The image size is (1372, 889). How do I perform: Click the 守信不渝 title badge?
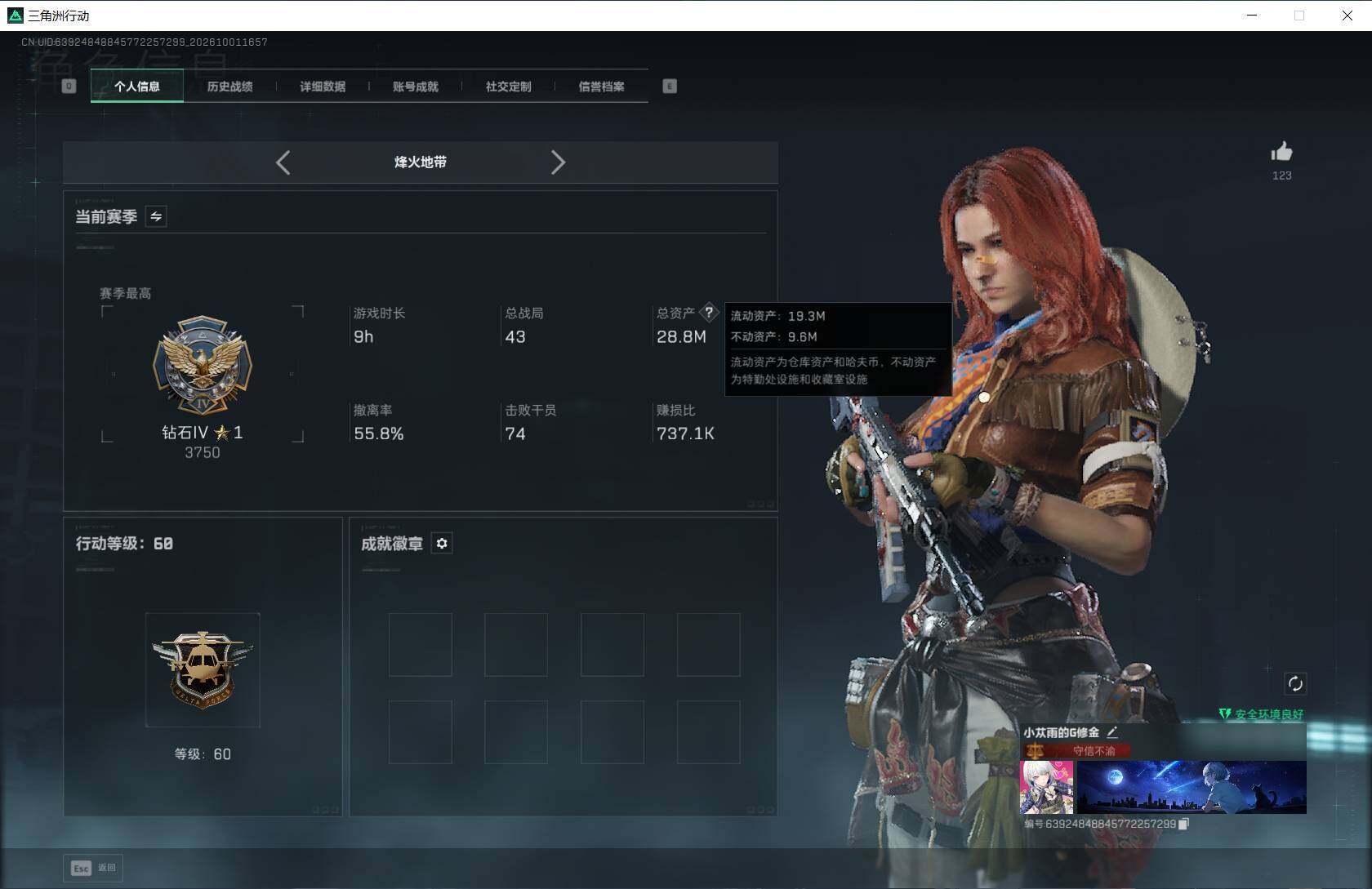tap(1078, 750)
